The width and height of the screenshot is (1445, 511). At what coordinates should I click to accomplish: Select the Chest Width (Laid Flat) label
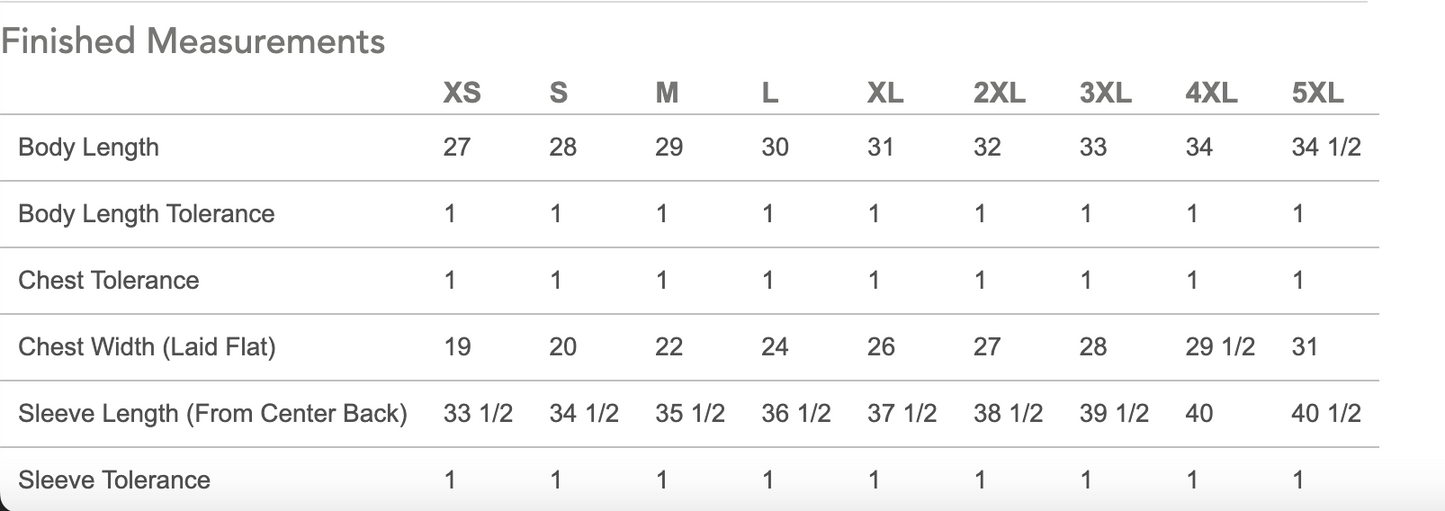146,347
